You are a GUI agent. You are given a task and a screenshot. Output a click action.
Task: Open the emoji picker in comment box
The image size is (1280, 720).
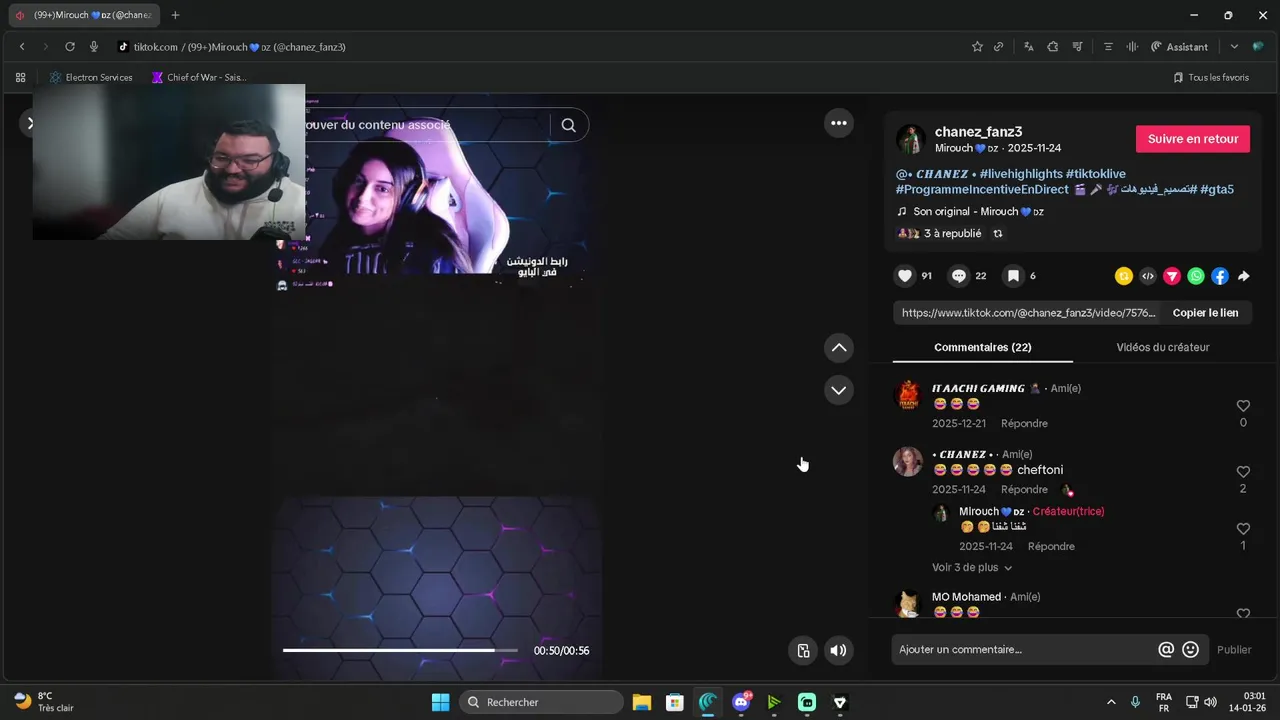(x=1190, y=649)
